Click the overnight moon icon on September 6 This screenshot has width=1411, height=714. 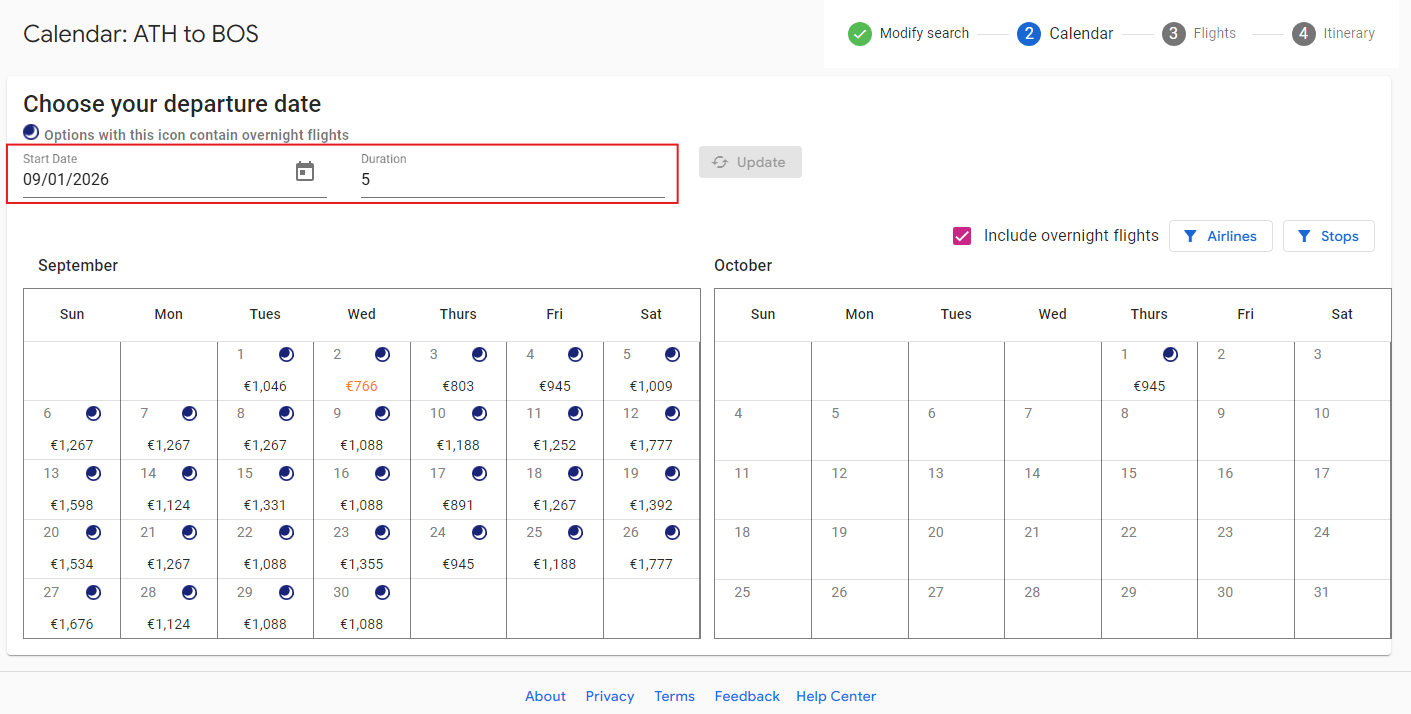93,413
